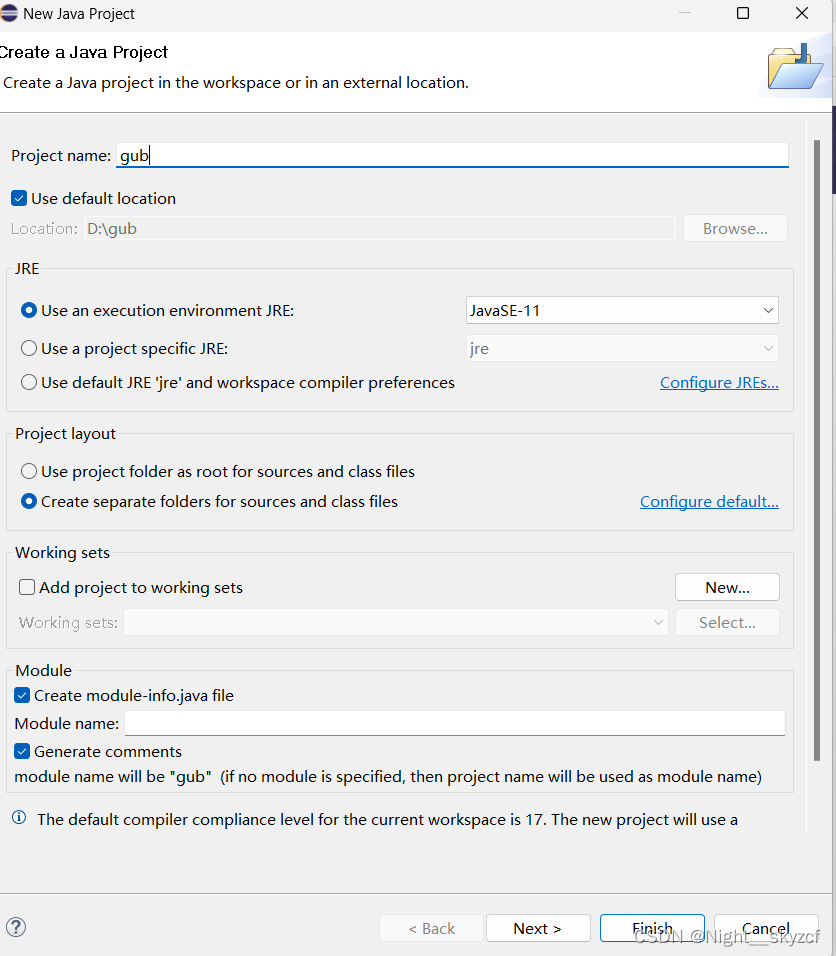Select Use default JRE and workspace preferences
Image resolution: width=836 pixels, height=956 pixels.
point(29,382)
